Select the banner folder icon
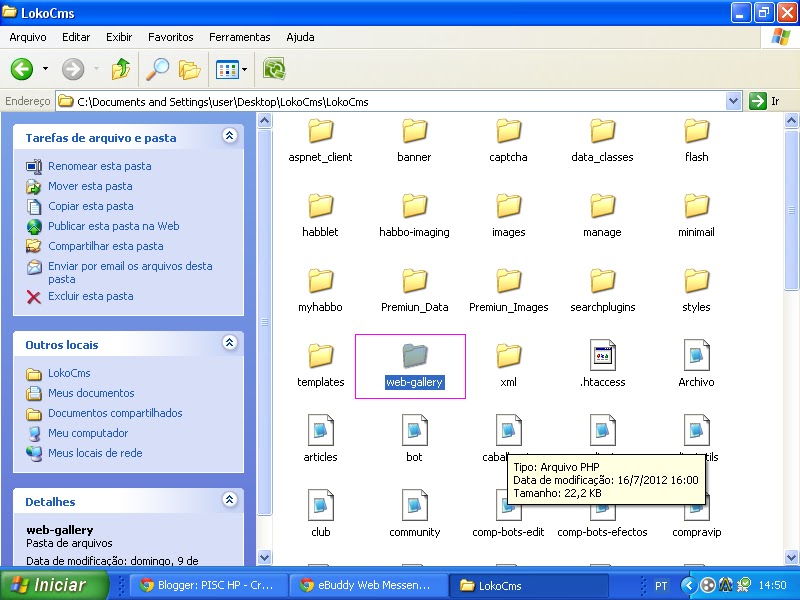This screenshot has width=800, height=600. (414, 131)
